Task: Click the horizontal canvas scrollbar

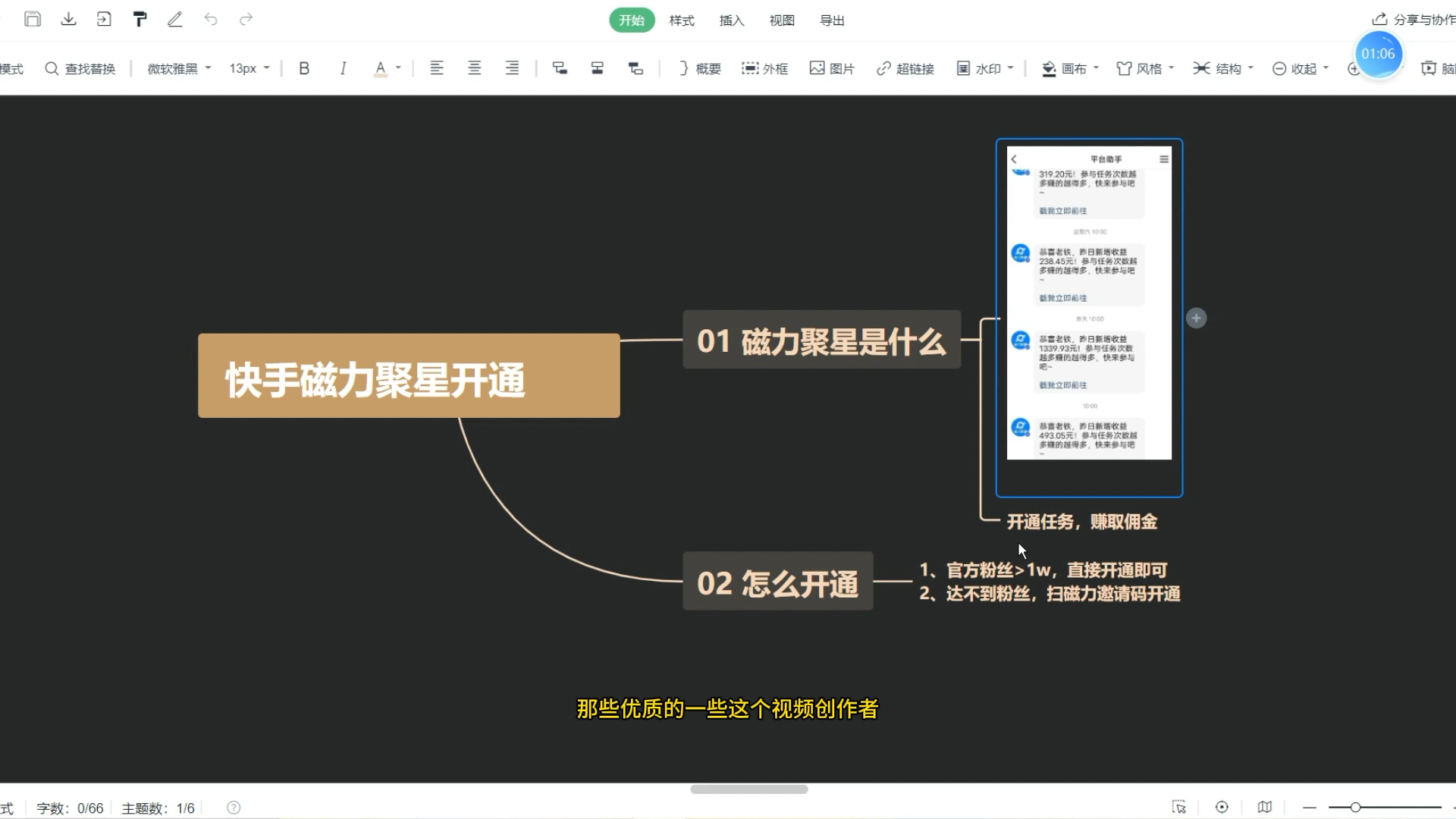Action: coord(749,789)
